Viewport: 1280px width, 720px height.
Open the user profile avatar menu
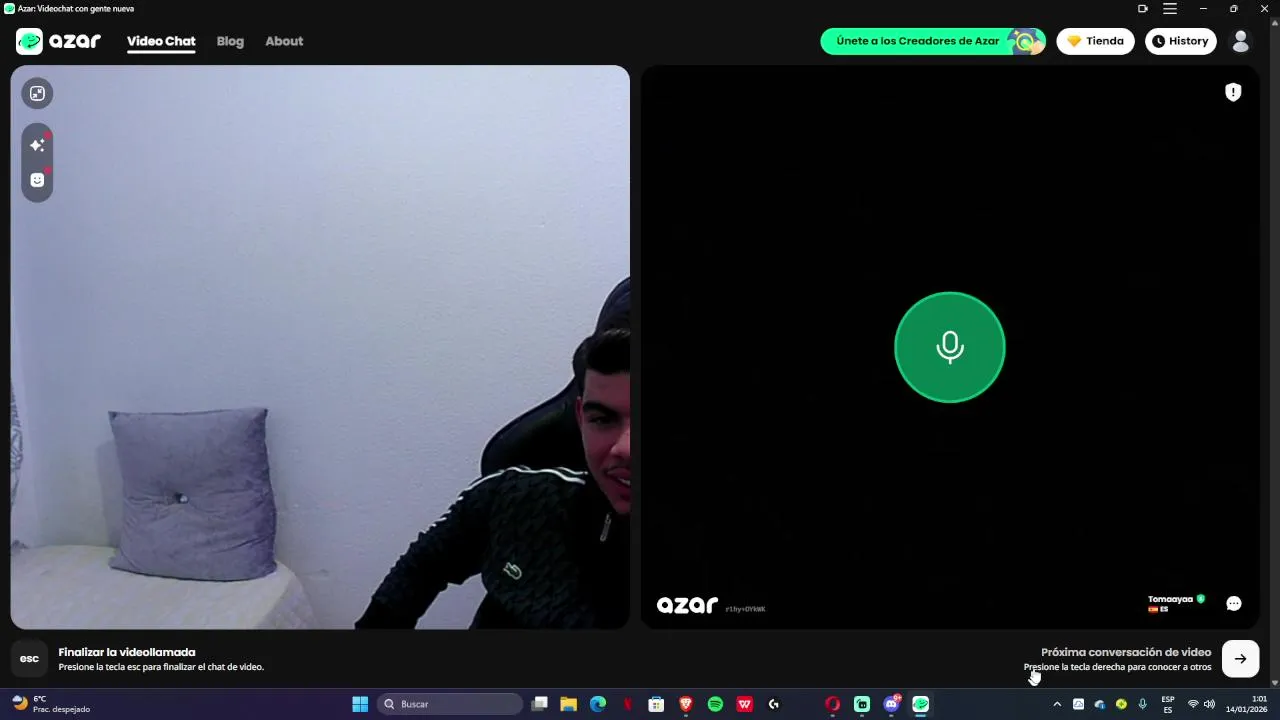(x=1241, y=41)
